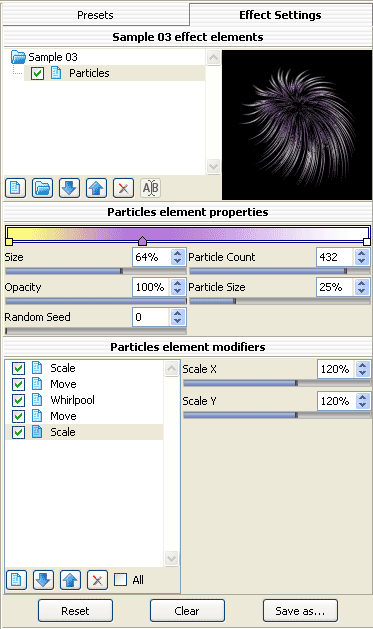
Task: Click the scroll-up arrow of the effect elements tree
Action: [213, 57]
